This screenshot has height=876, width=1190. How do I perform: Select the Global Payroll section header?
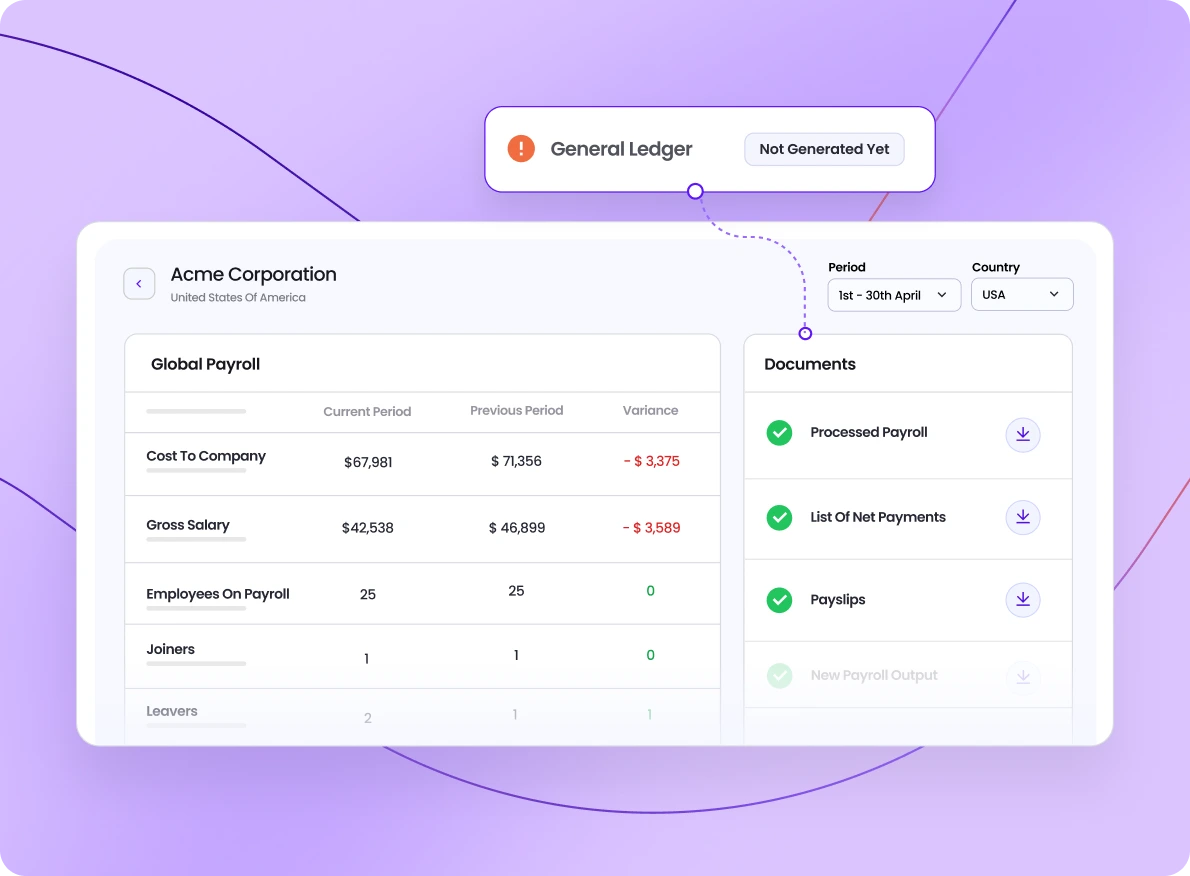(x=205, y=363)
